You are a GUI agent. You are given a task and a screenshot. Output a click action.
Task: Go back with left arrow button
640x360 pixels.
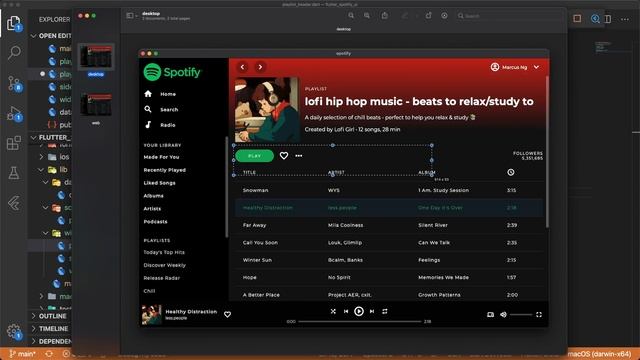point(242,67)
